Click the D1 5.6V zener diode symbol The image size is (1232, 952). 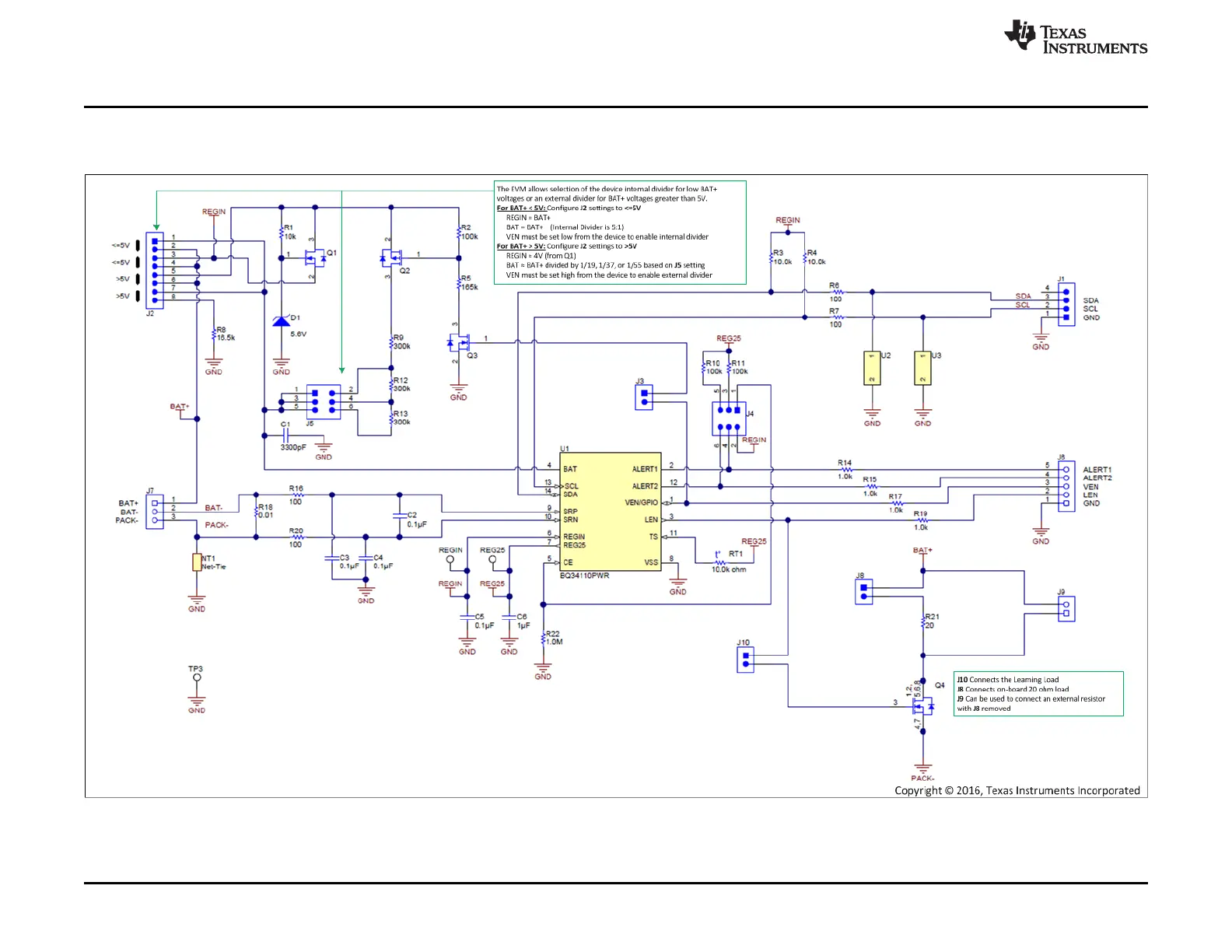(x=282, y=320)
